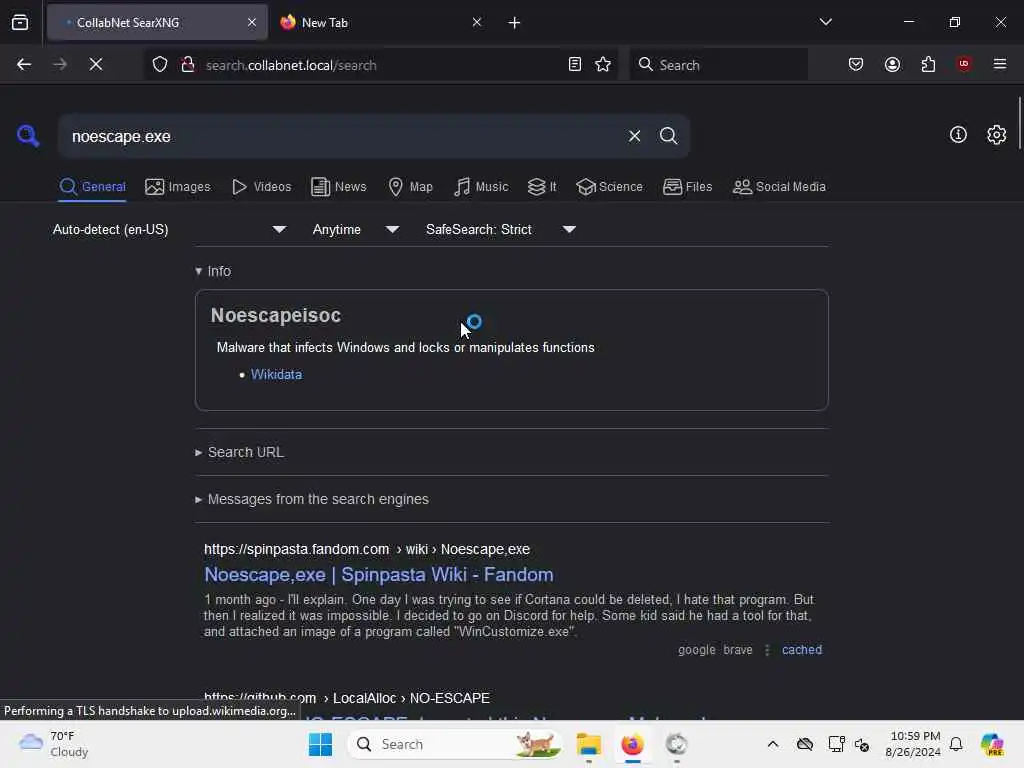View site security lock information
1024x768 pixels.
point(187,64)
